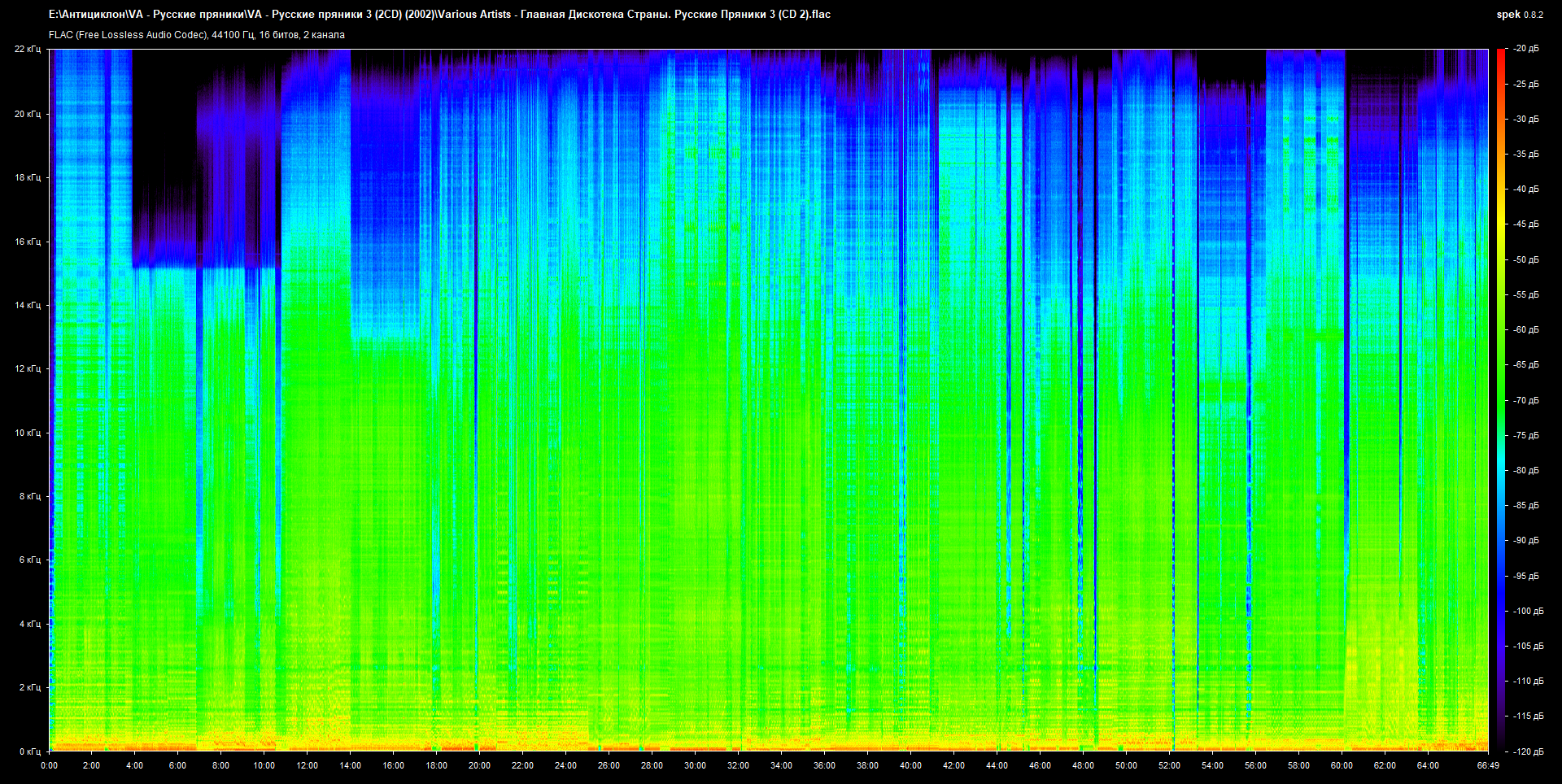This screenshot has height=784, width=1562.
Task: Select the 16 кГц frequency label
Action: 28,242
